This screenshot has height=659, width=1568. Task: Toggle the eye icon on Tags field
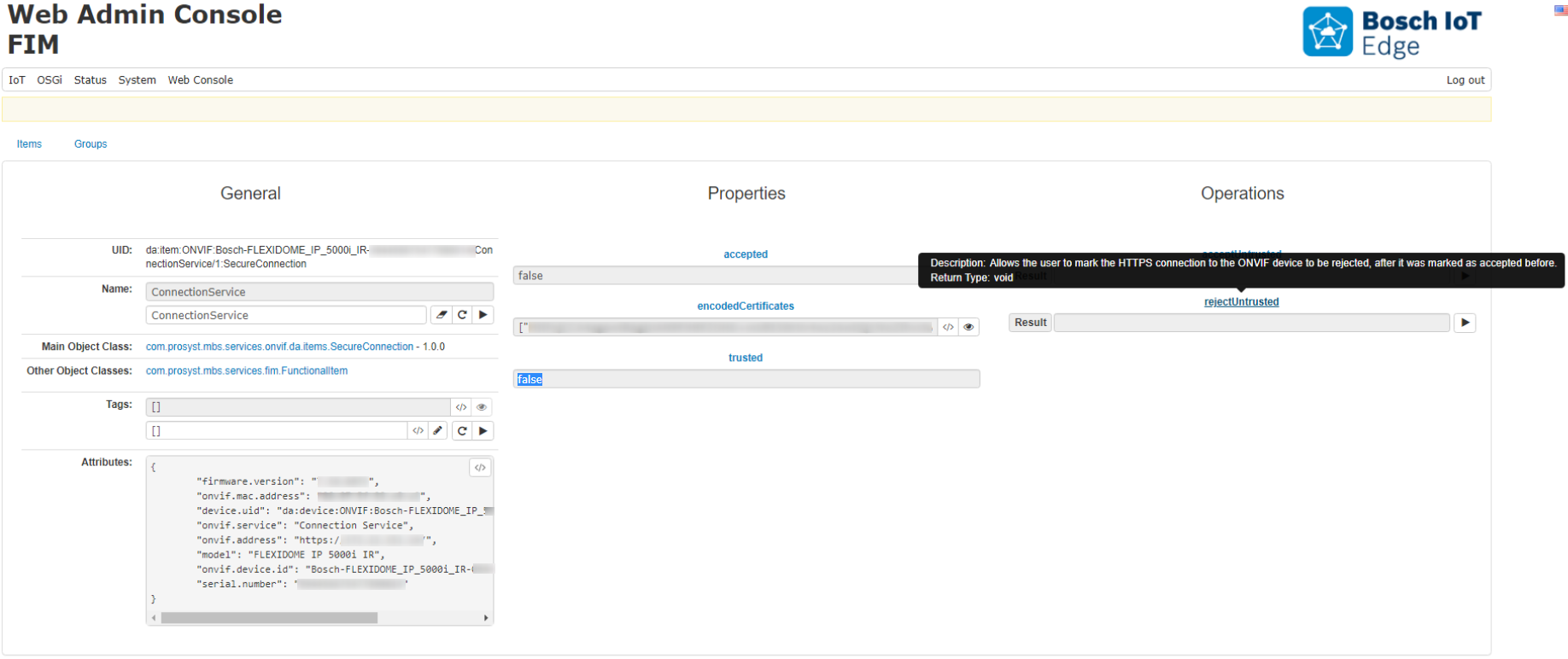[482, 407]
